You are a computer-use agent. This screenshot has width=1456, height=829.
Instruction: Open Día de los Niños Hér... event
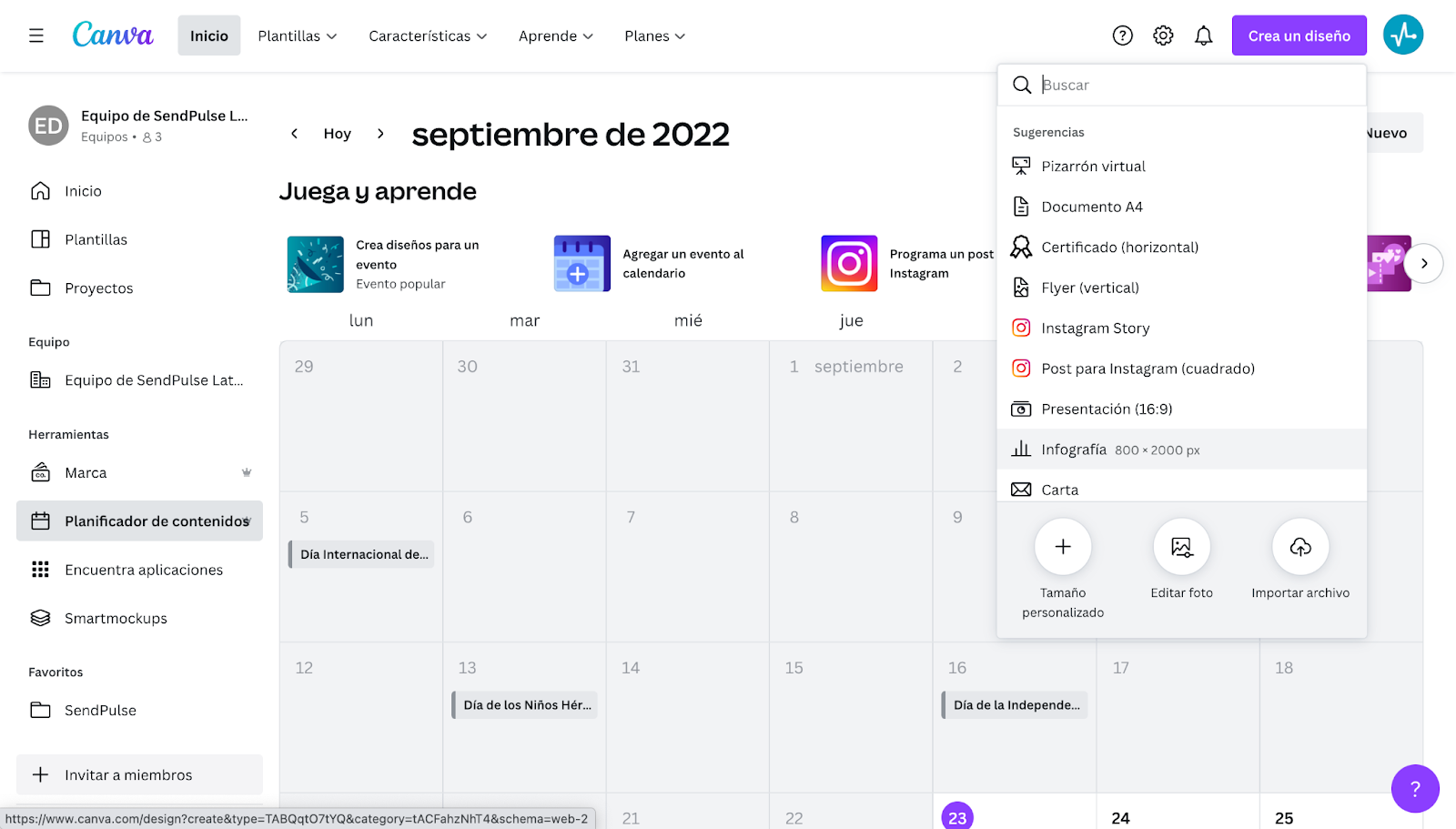(525, 705)
